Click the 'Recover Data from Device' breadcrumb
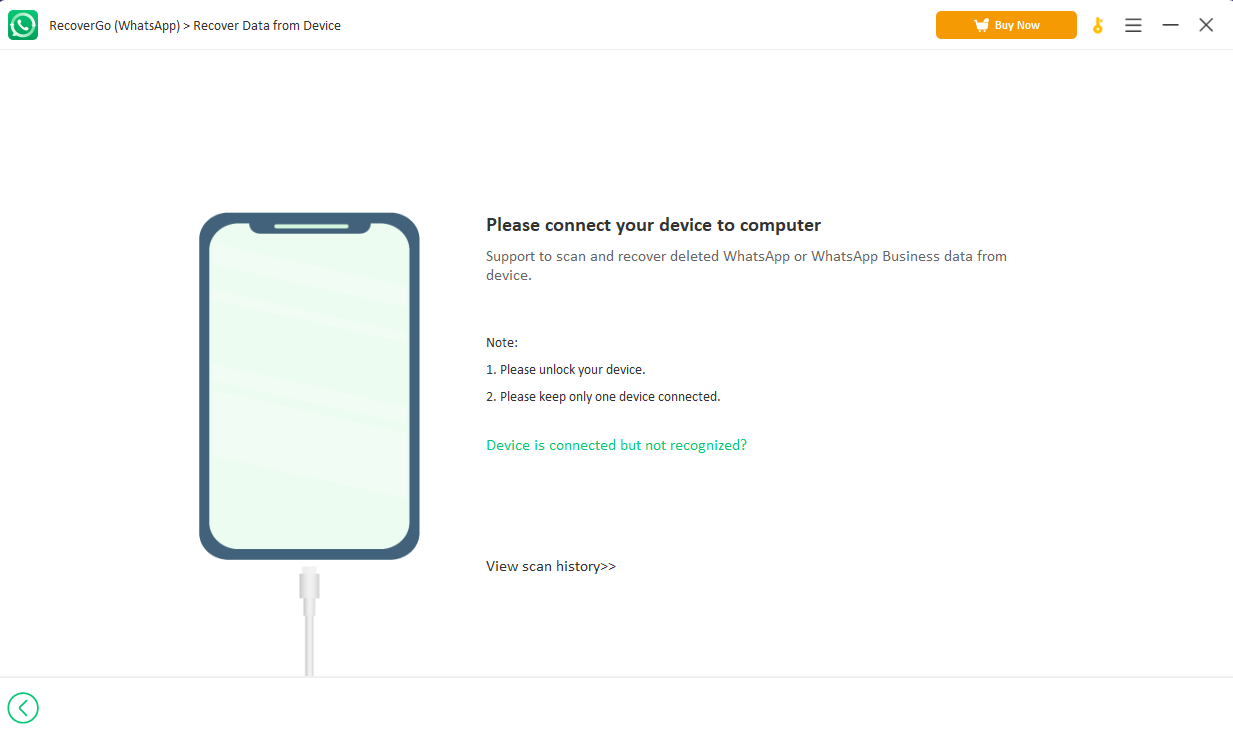Screen dimensions: 1233x736 [267, 26]
